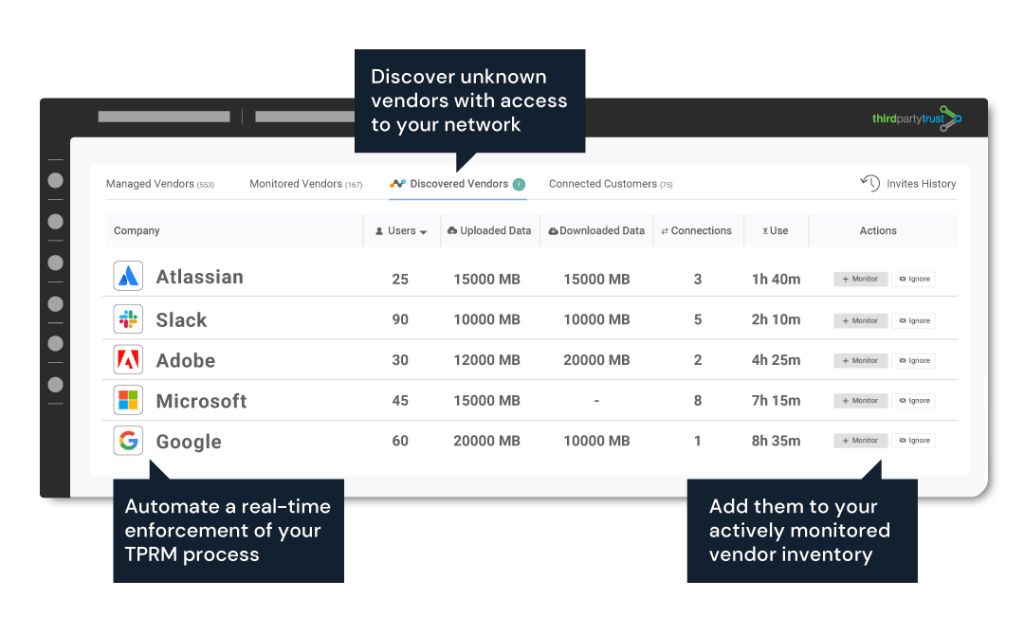
Task: Open the Managed Vendors tab
Action: coord(160,184)
